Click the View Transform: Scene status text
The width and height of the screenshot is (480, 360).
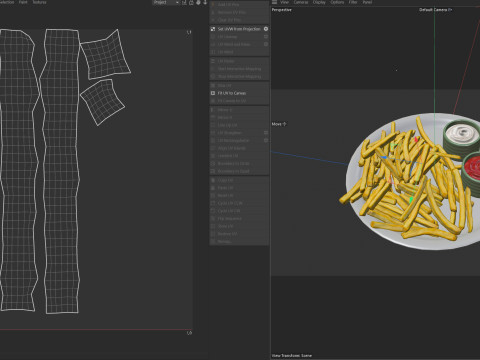(x=292, y=355)
